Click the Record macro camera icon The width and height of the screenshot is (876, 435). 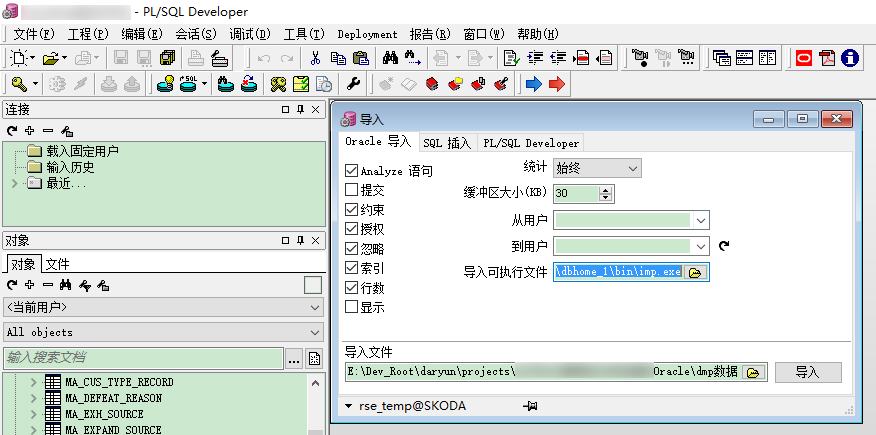640,58
